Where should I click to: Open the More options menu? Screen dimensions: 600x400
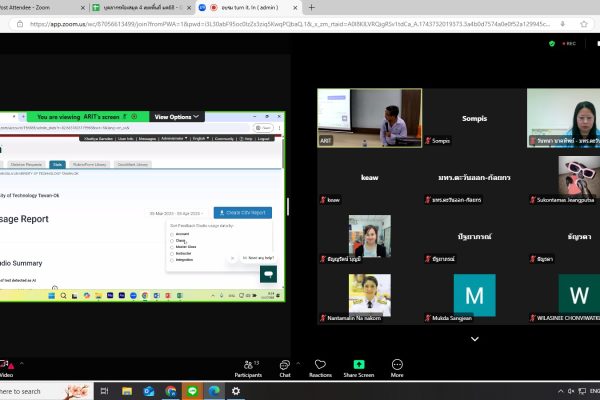(397, 369)
